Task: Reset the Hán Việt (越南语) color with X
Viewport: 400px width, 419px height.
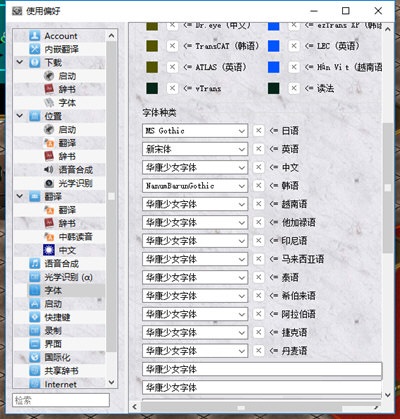Action: pos(294,67)
